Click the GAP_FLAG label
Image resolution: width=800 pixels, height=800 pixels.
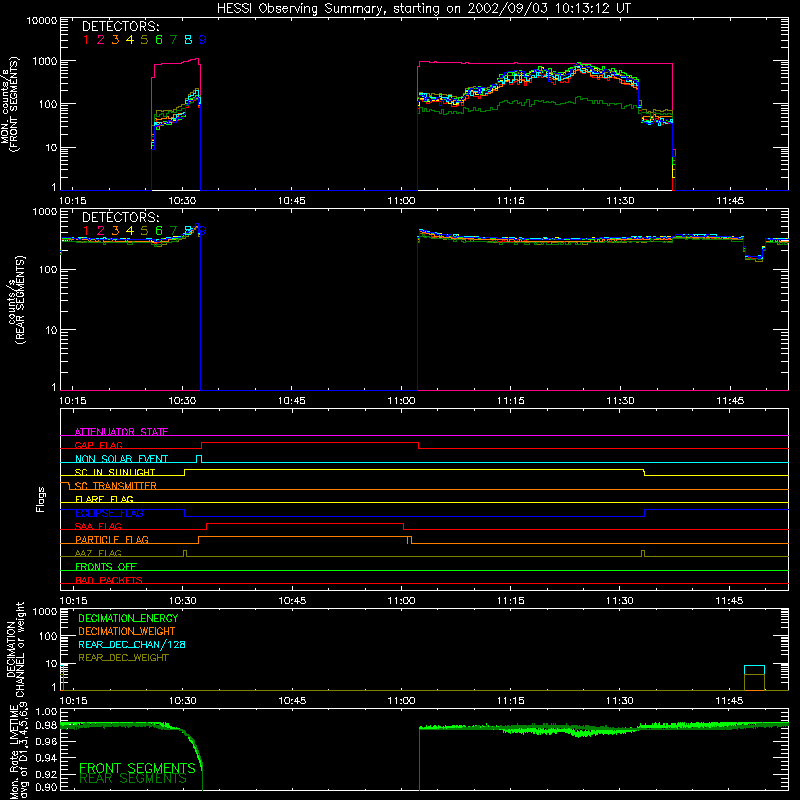pyautogui.click(x=98, y=445)
